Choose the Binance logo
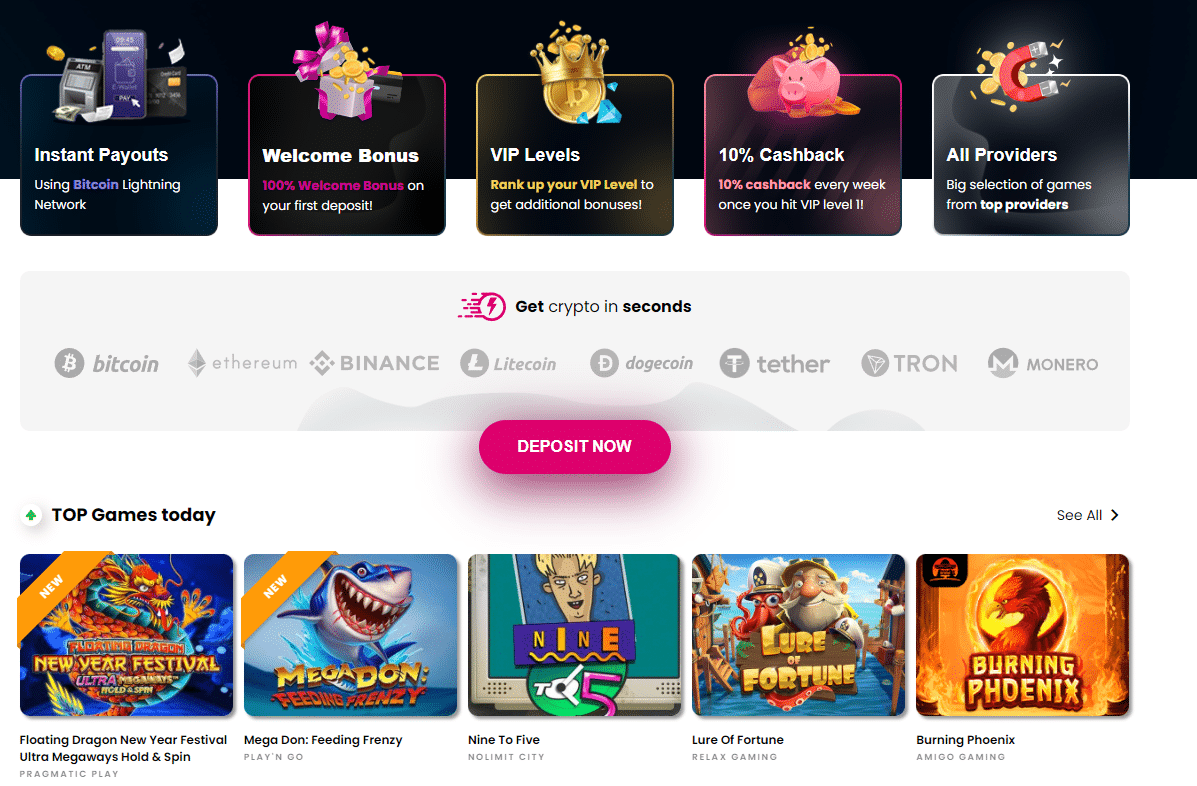Image resolution: width=1197 pixels, height=786 pixels. pyautogui.click(x=374, y=363)
